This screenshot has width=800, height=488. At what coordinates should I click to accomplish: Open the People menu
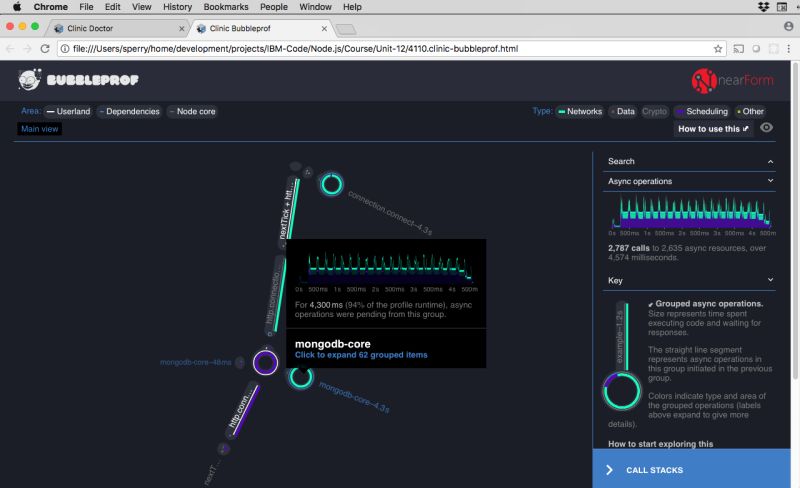pos(273,7)
